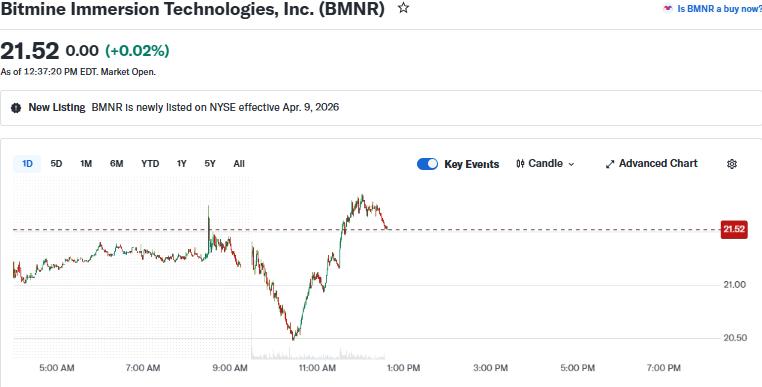The image size is (762, 387).
Task: Open chart settings gear icon
Action: click(x=732, y=164)
